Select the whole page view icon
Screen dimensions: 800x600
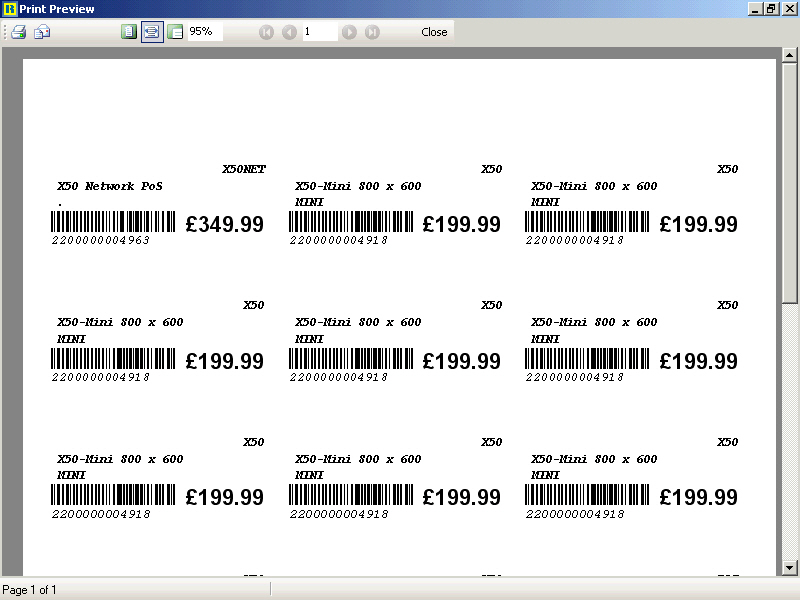[x=128, y=32]
